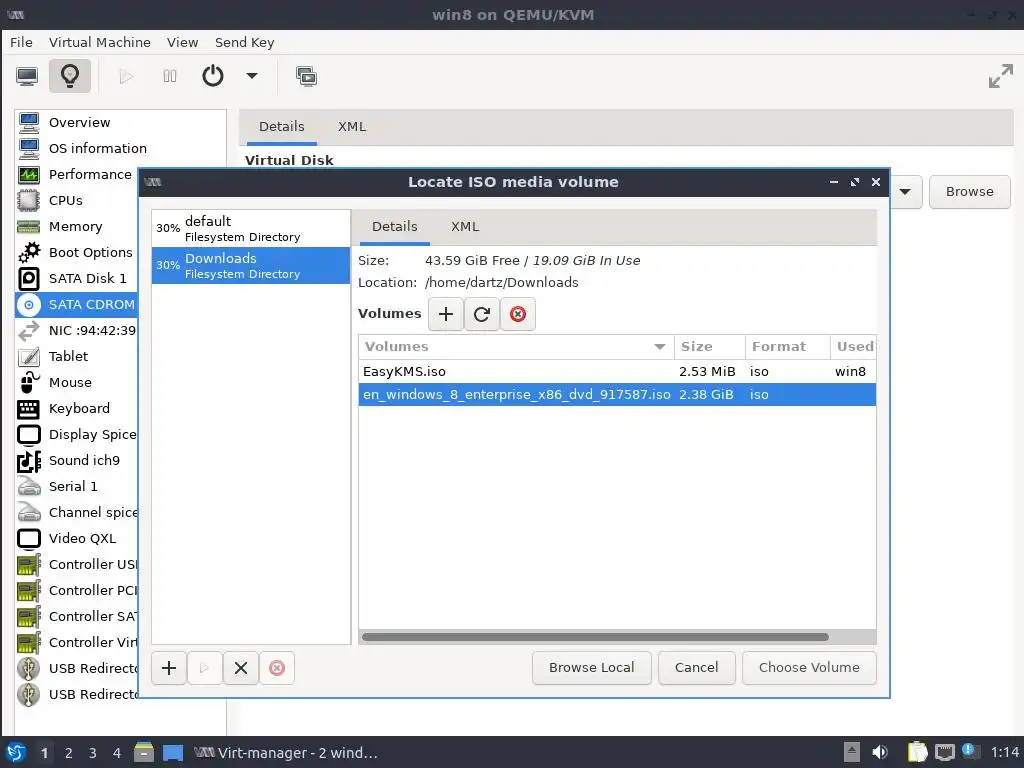Select the default storage pool

point(251,229)
